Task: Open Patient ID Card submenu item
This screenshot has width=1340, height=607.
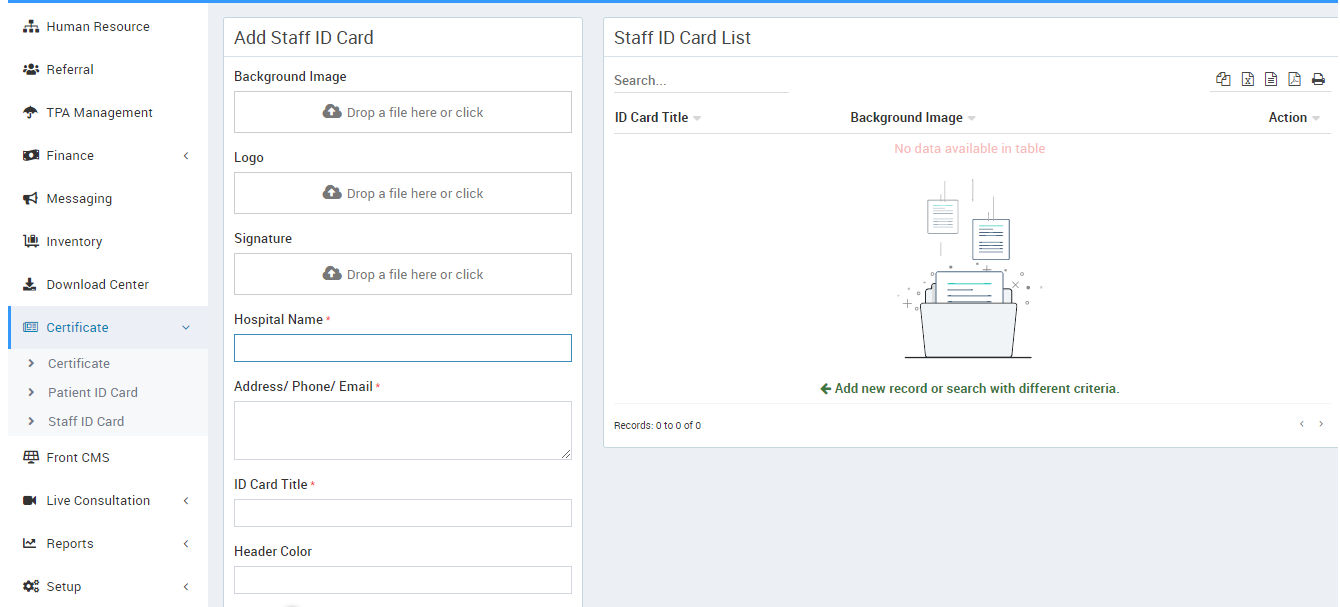Action: click(x=92, y=393)
